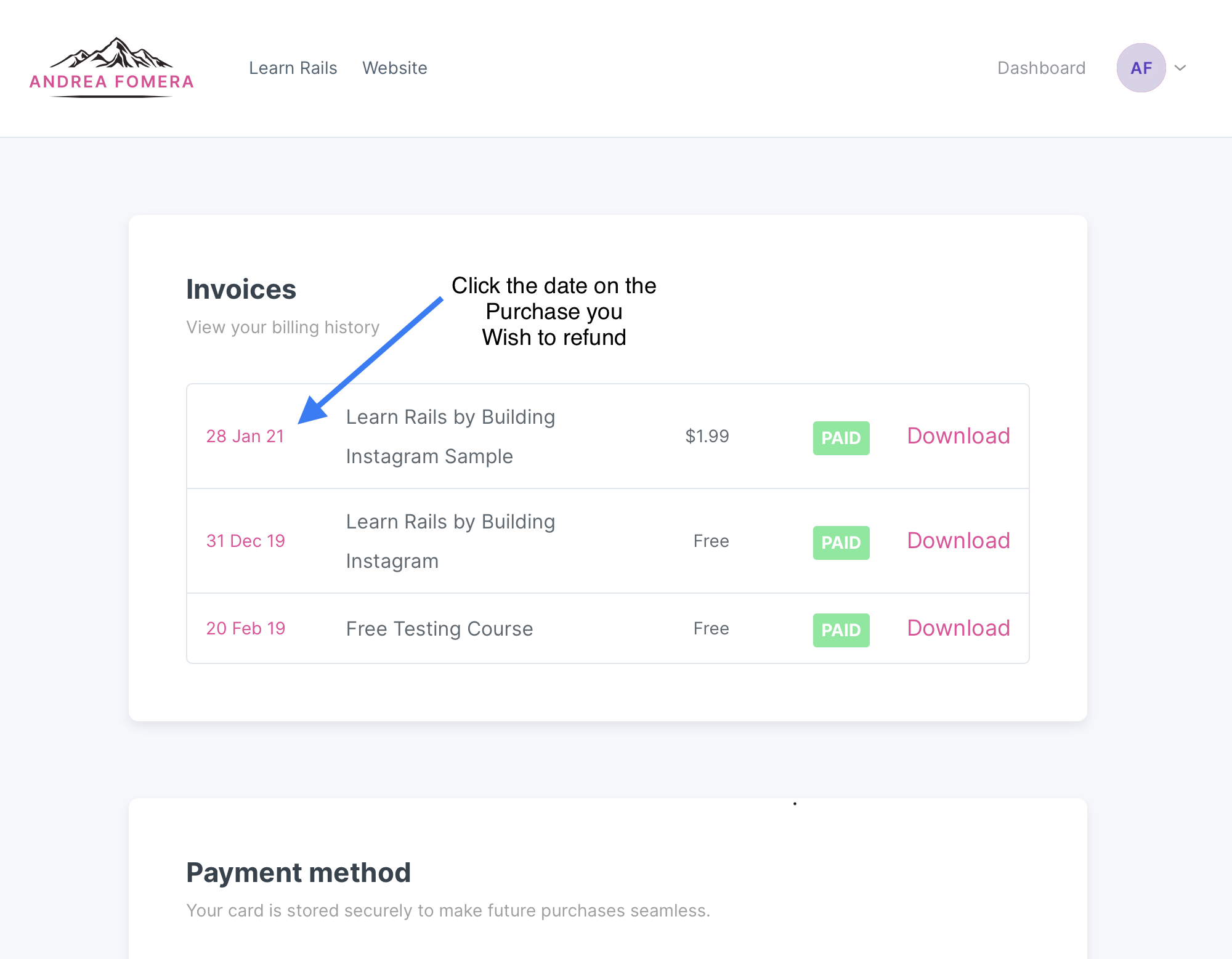Open the Dashboard link
Viewport: 1232px width, 959px height.
1041,68
